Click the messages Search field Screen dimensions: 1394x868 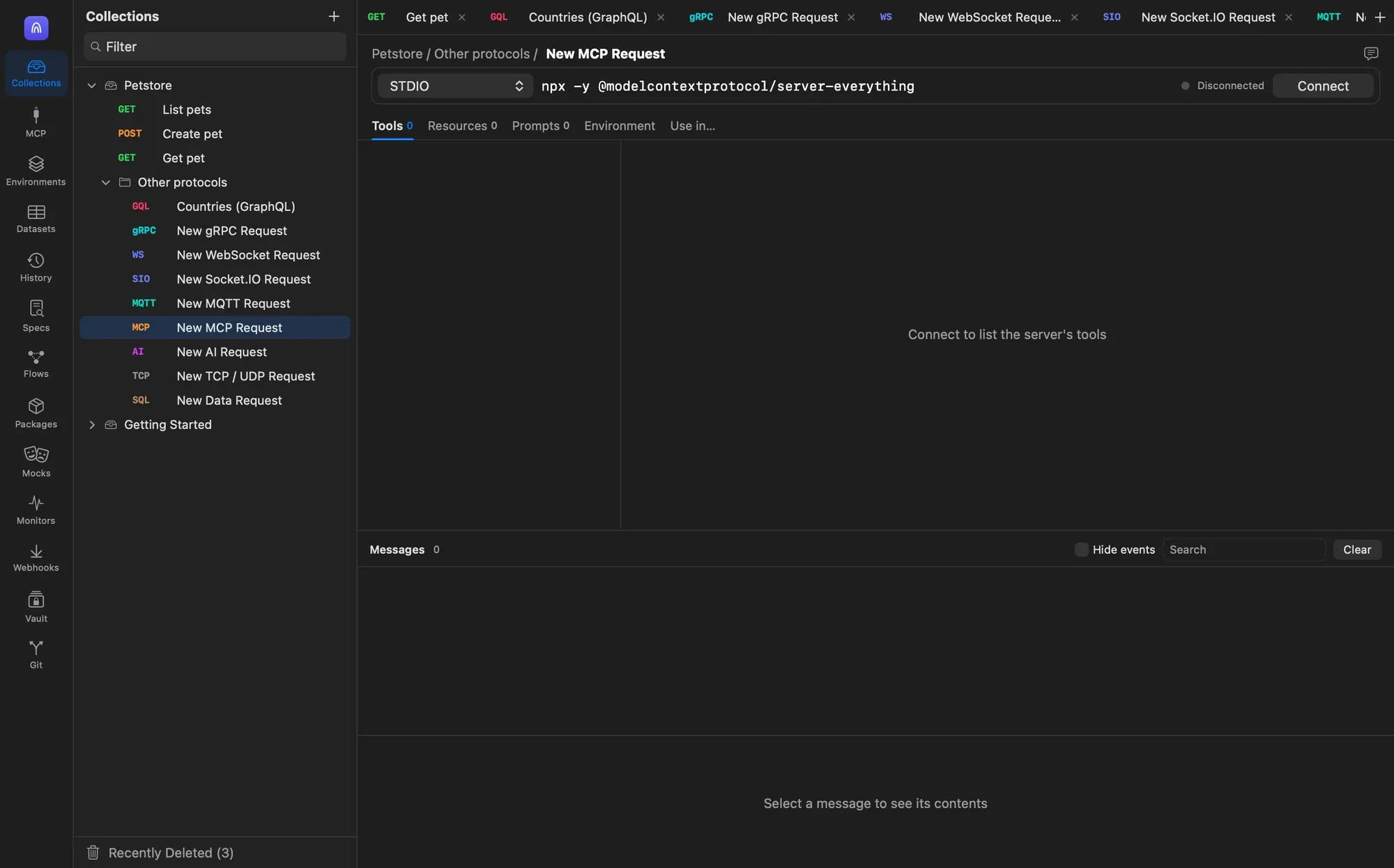click(1243, 550)
